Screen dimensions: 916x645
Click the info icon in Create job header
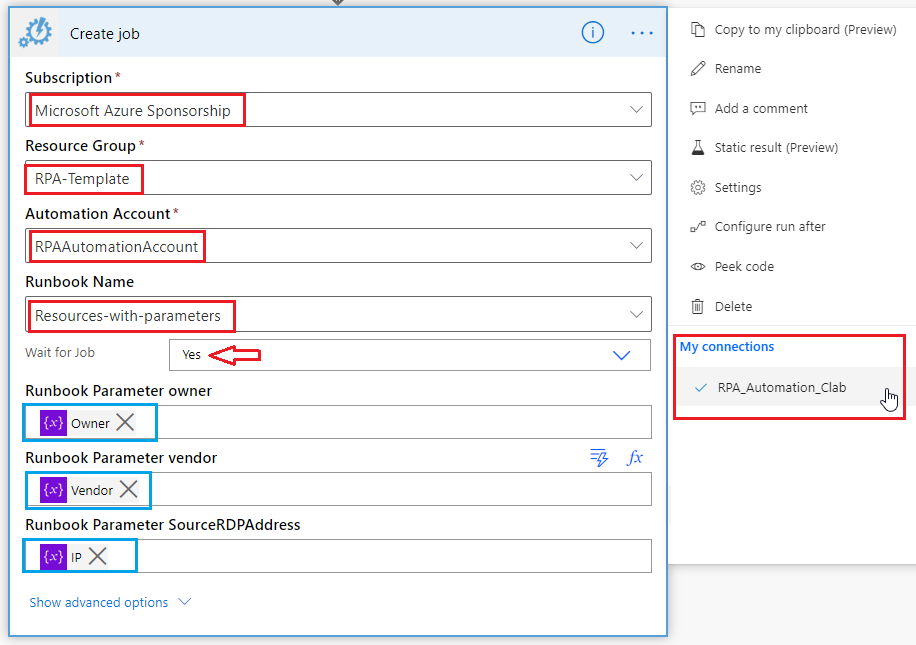(593, 33)
